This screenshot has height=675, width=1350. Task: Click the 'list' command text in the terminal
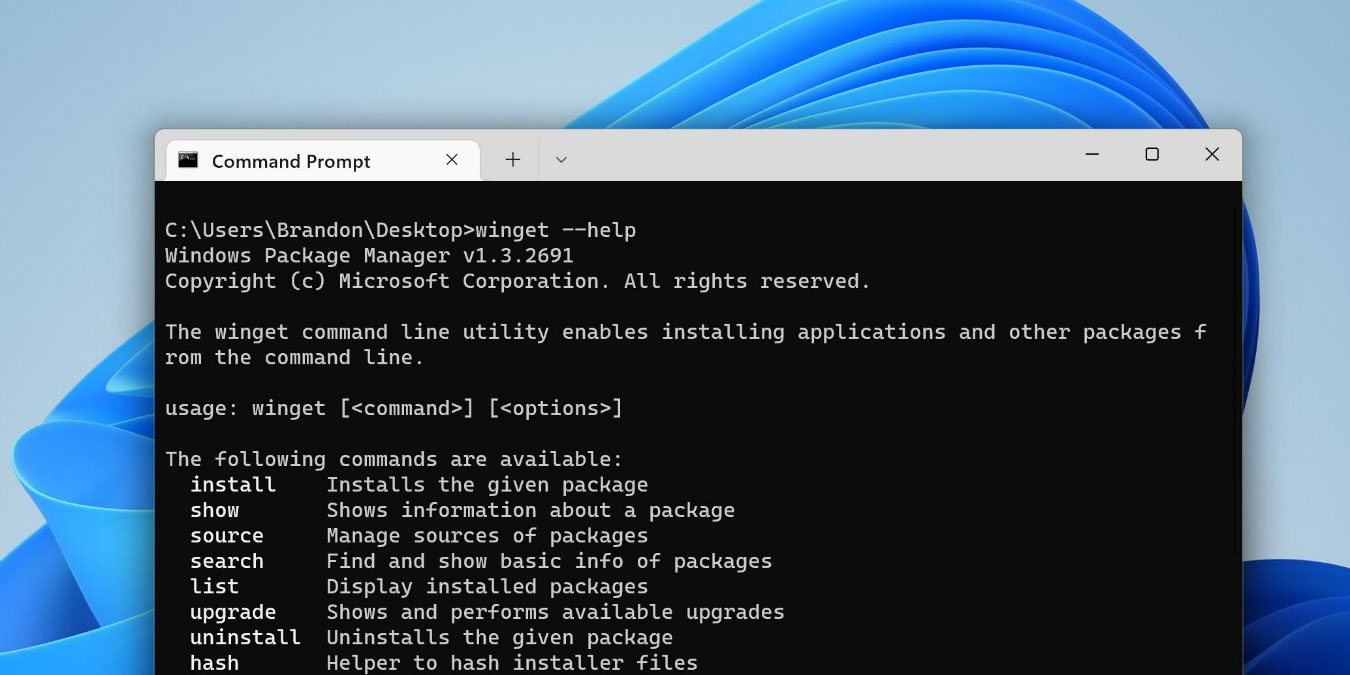pos(214,586)
